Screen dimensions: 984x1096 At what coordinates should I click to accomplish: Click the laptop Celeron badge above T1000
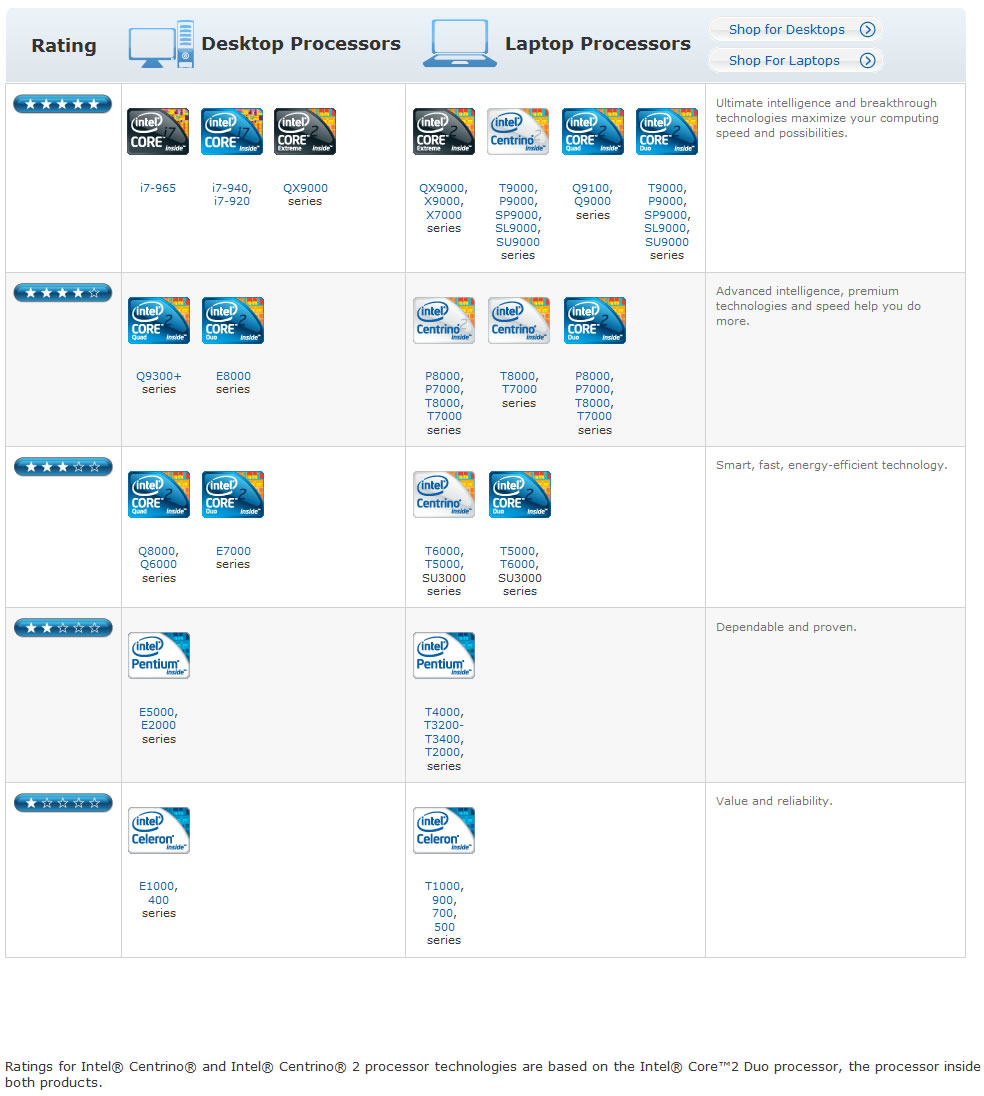point(444,830)
